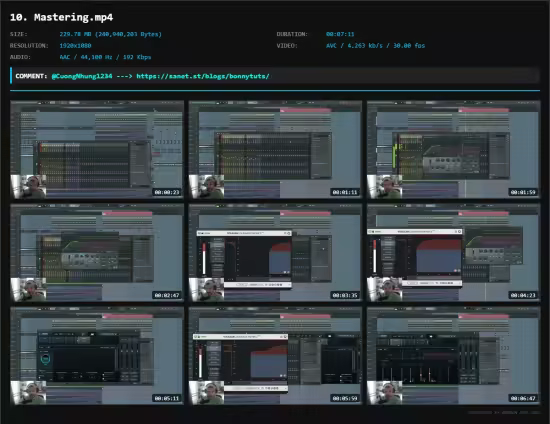This screenshot has width=550, height=424.
Task: Open the thumbnail stamped 00:02:47
Action: coord(97,253)
